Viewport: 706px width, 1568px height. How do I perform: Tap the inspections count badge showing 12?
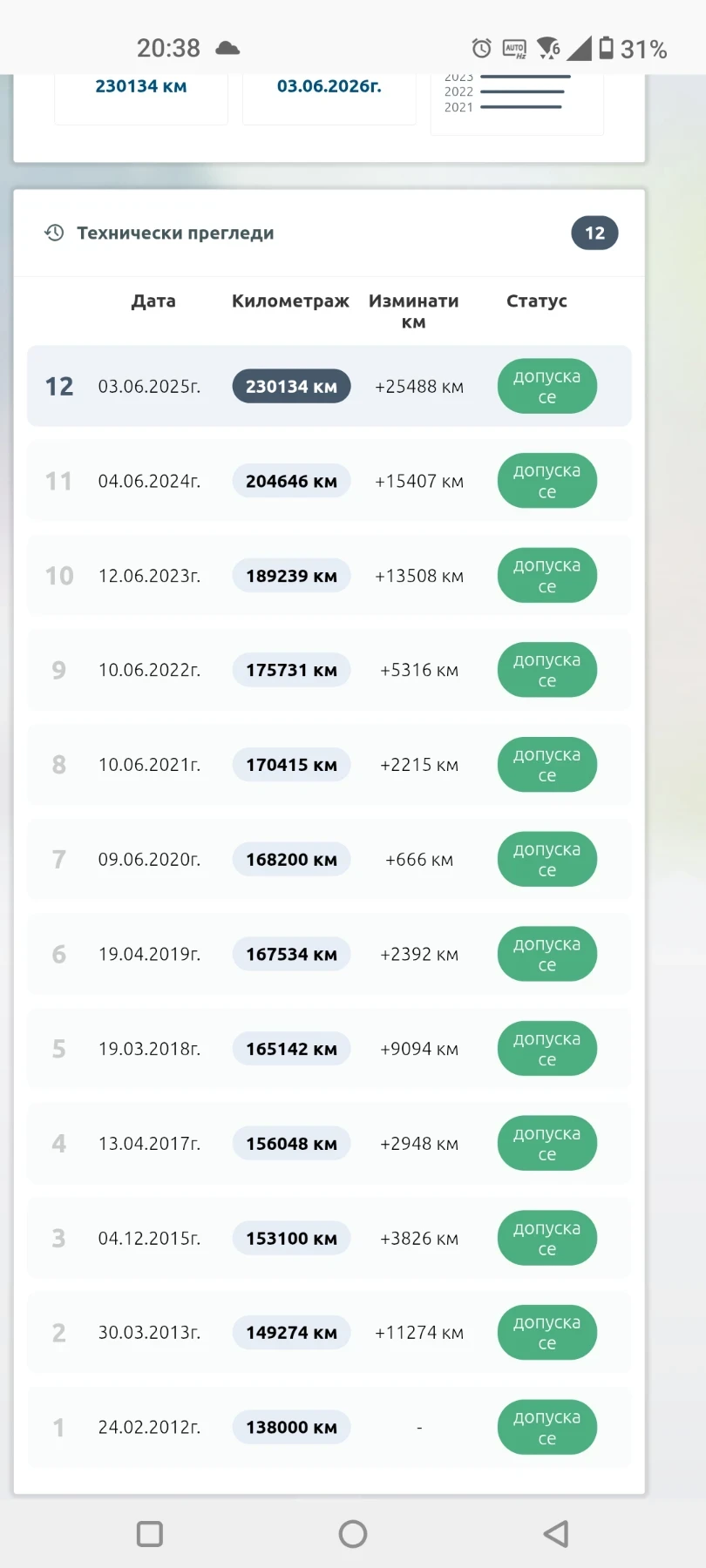[594, 233]
